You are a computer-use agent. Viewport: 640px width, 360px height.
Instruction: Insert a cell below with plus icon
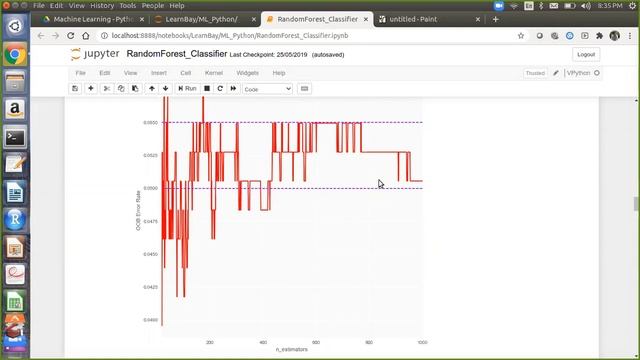(x=91, y=89)
